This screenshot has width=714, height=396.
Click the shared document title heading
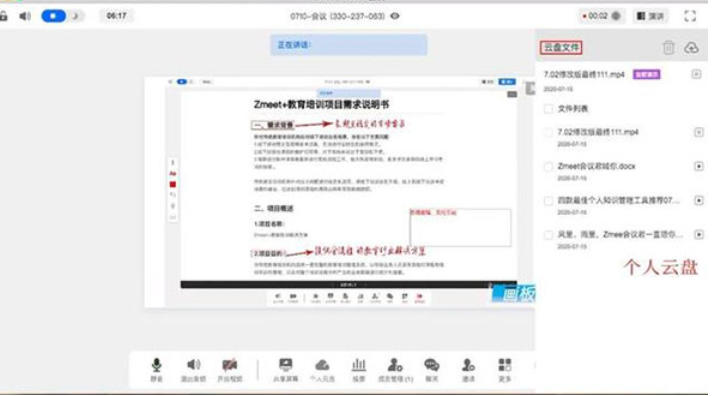321,104
